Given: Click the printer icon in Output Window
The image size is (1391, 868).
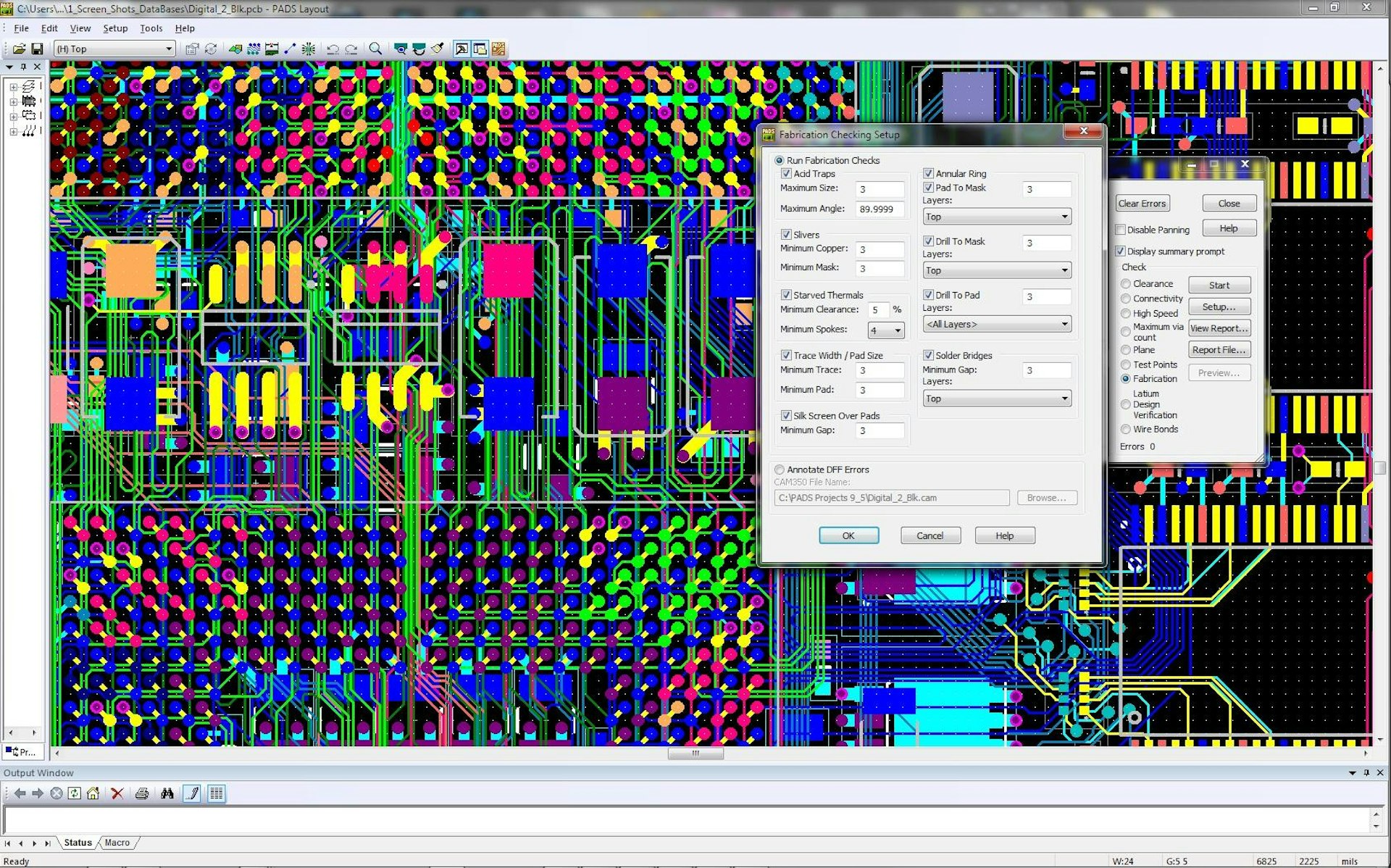Looking at the screenshot, I should pyautogui.click(x=142, y=793).
